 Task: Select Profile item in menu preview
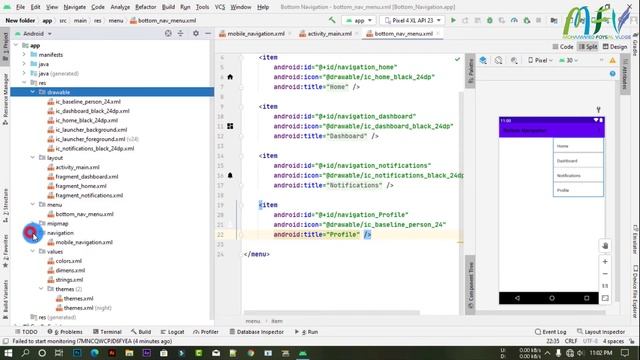578,190
